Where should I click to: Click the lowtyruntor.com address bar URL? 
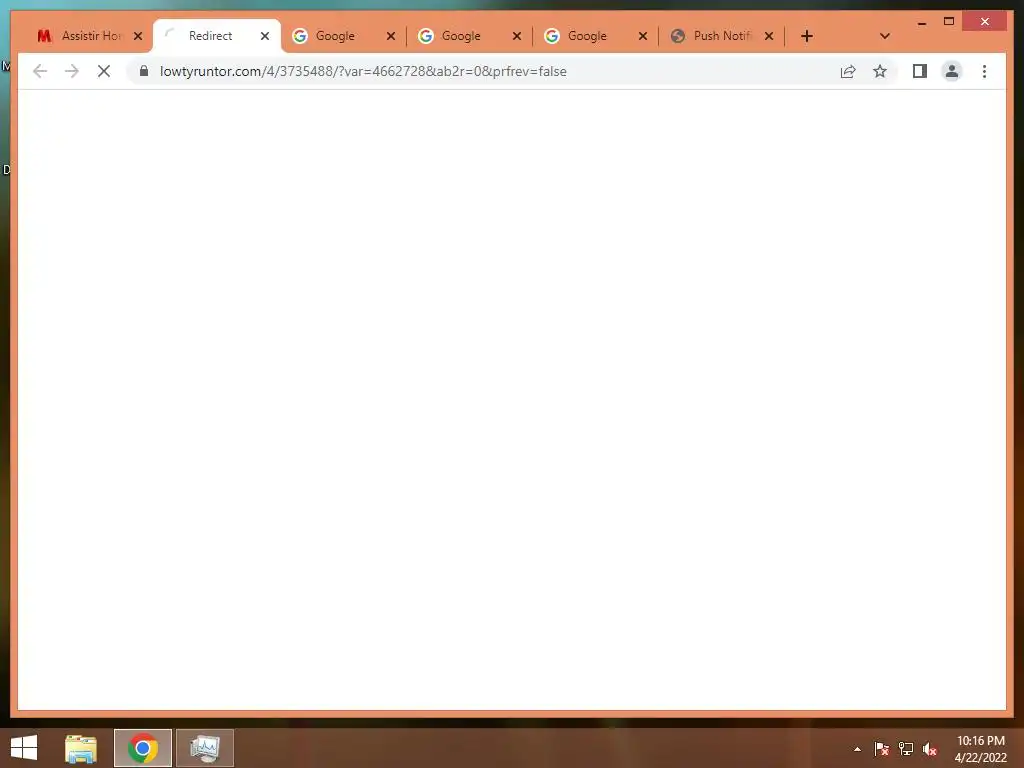[x=363, y=71]
